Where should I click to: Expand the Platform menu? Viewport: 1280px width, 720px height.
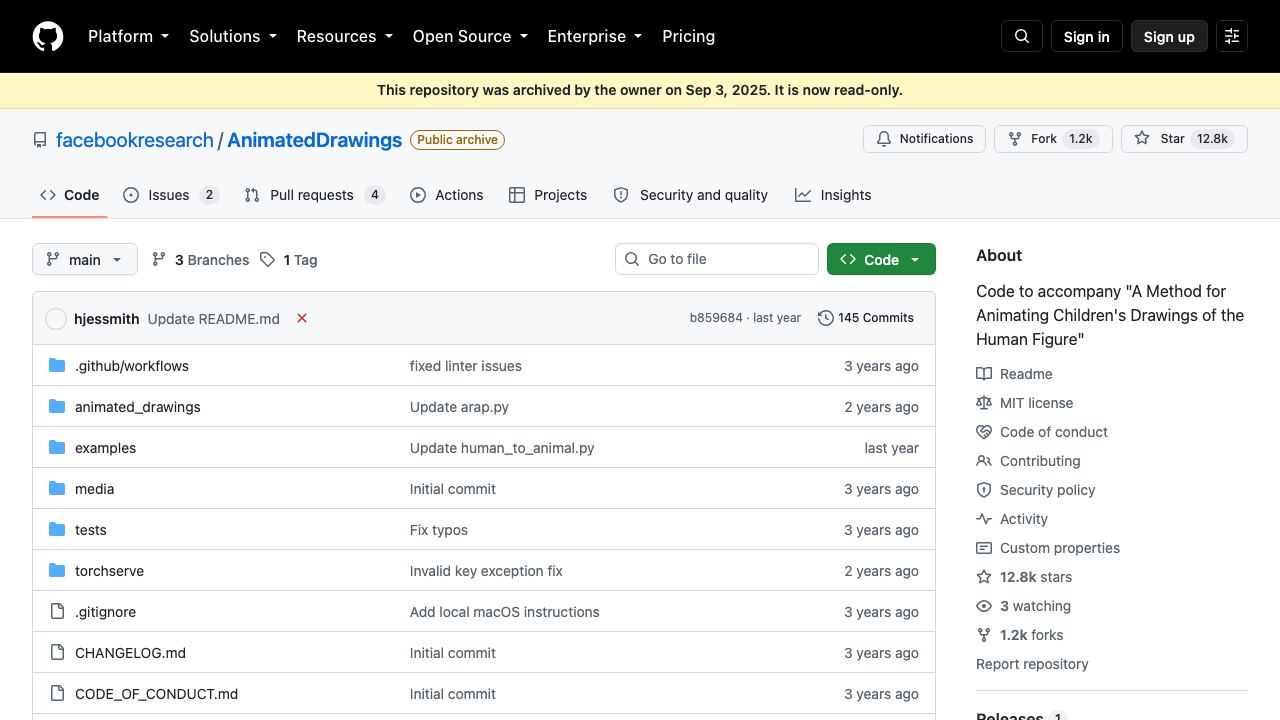click(129, 36)
